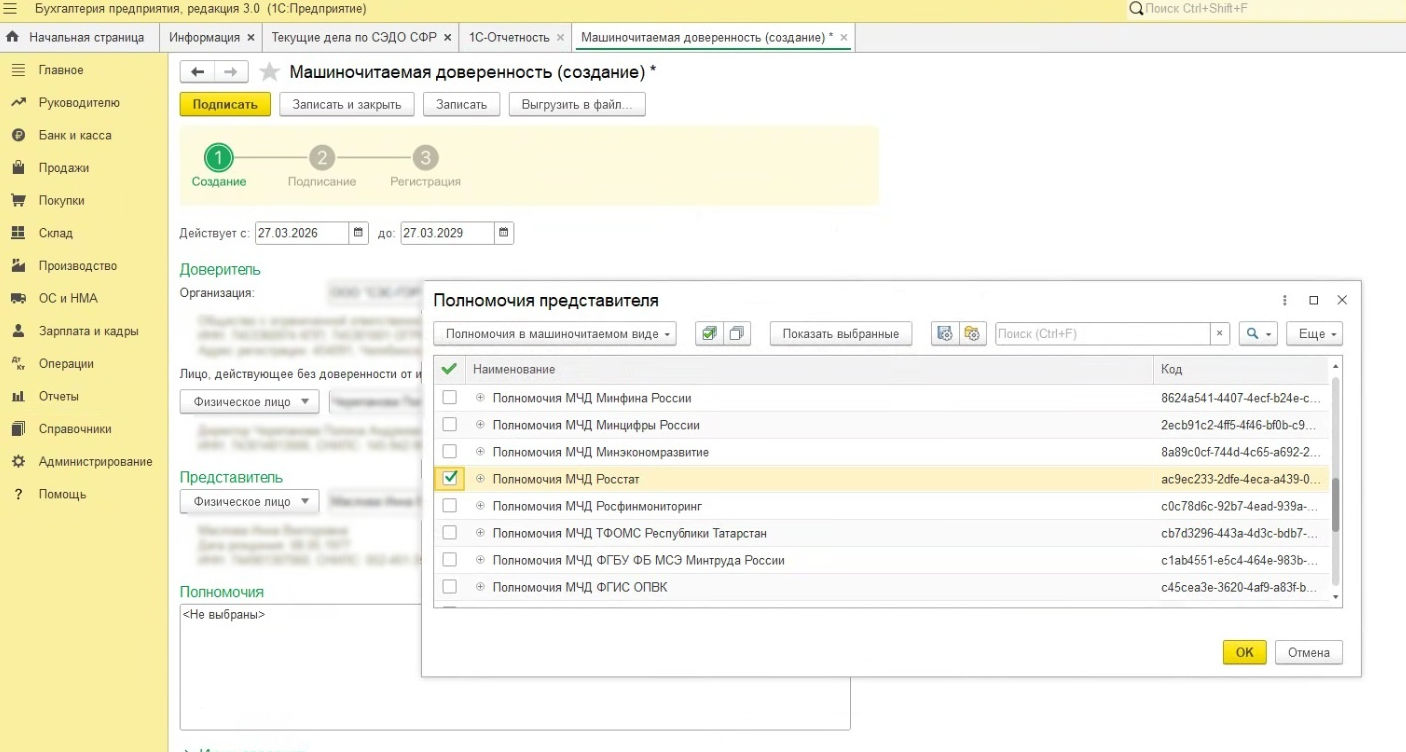Uncheck Полномочия МЧД Росстат checkbox
Screen dimensions: 1406x752
tap(450, 478)
